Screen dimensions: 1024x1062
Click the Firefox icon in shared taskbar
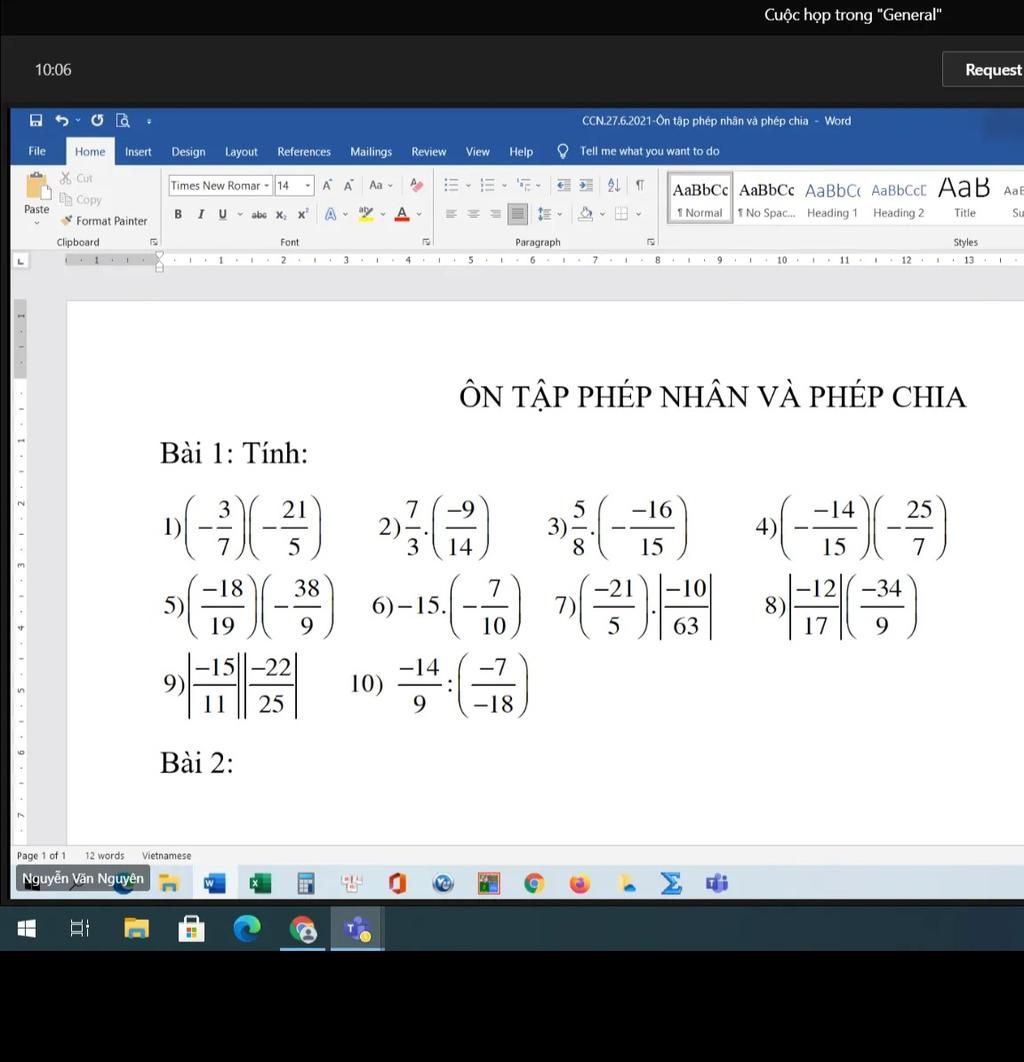580,883
